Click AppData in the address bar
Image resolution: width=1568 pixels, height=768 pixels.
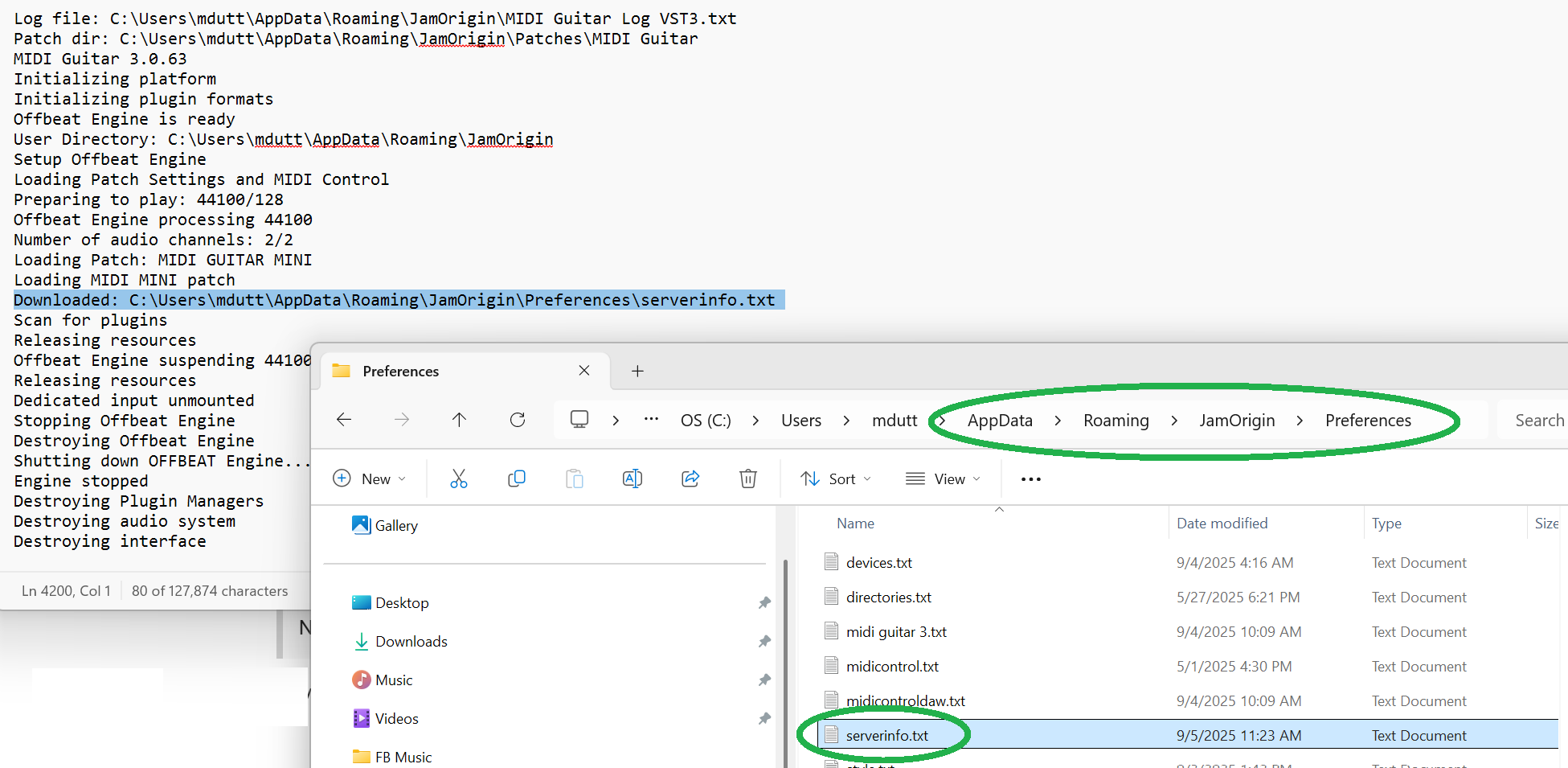[1000, 421]
